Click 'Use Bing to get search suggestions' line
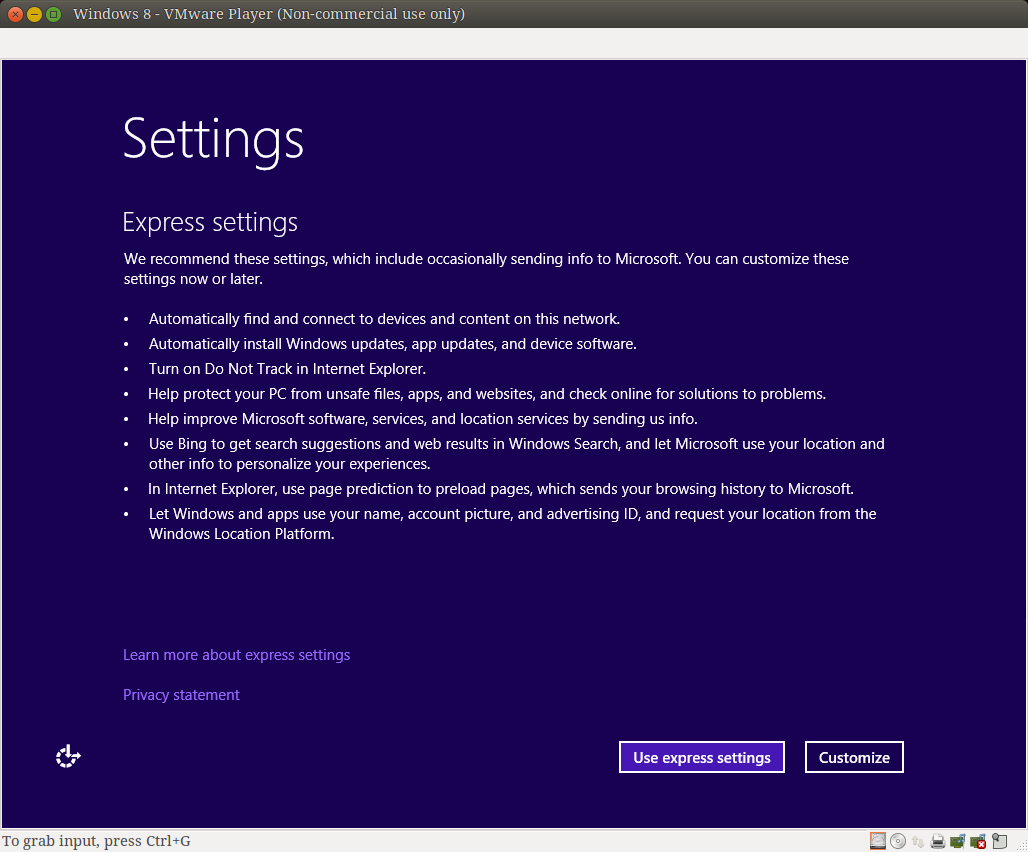 [517, 454]
